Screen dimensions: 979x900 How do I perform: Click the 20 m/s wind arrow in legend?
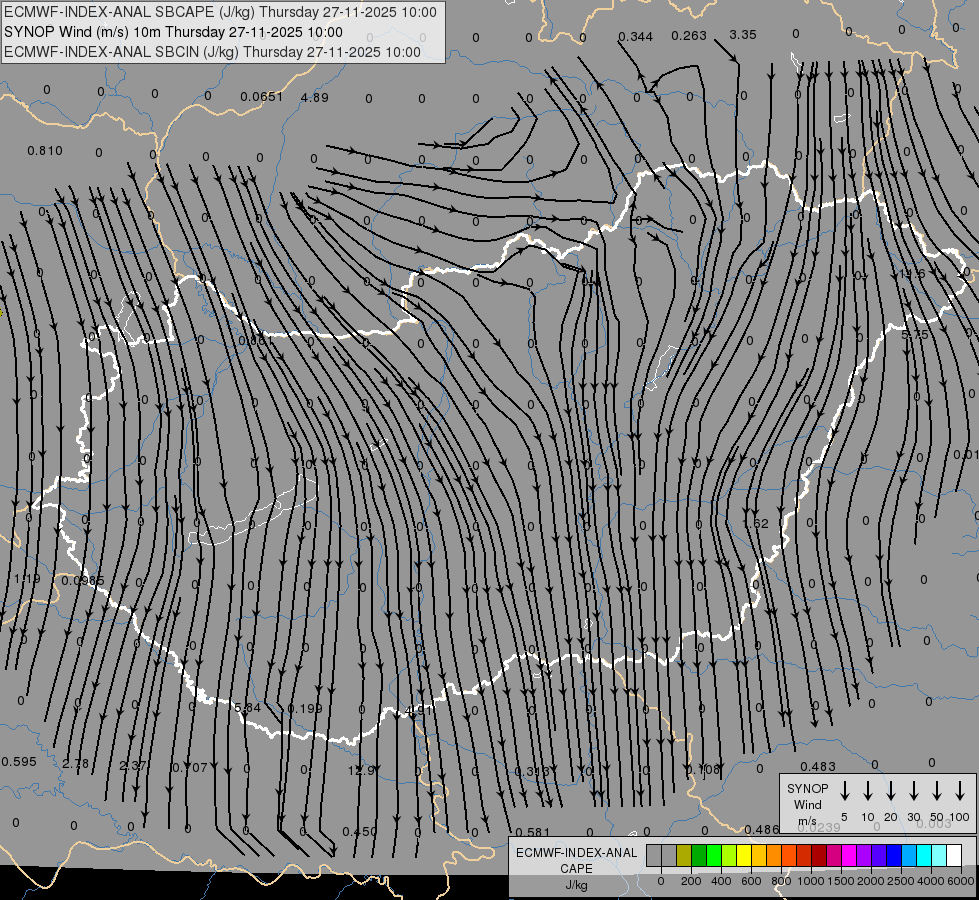891,791
